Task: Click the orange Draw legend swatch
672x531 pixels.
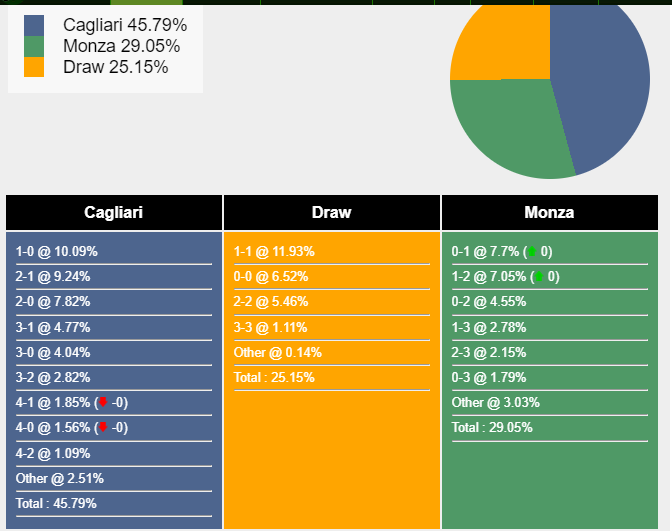Action: (34, 67)
